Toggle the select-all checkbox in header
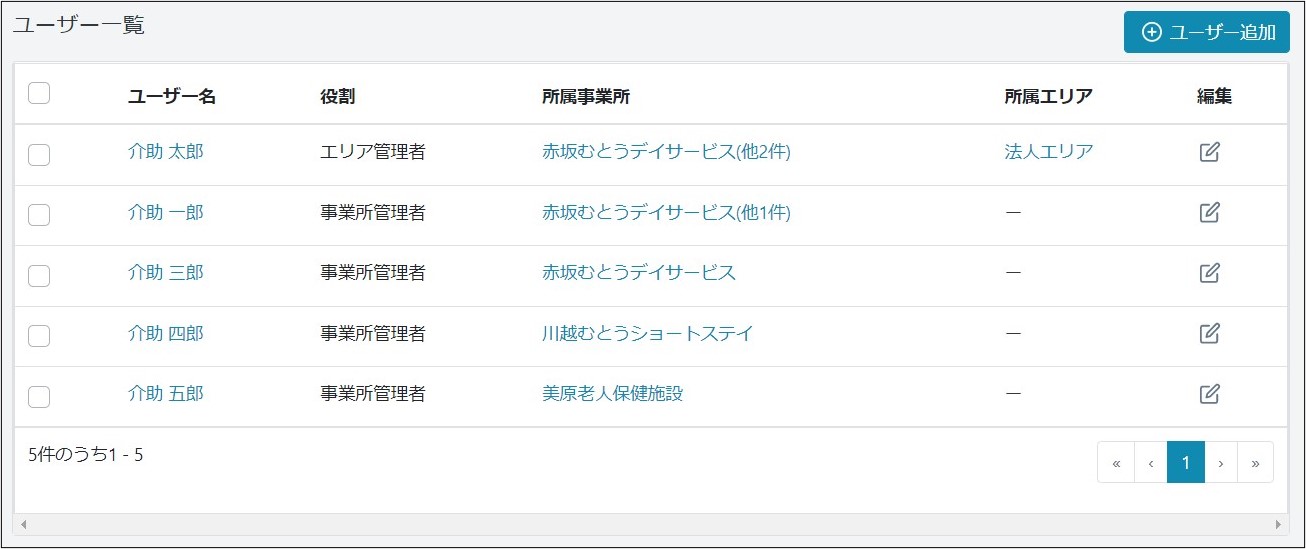The width and height of the screenshot is (1306, 549). tap(39, 93)
